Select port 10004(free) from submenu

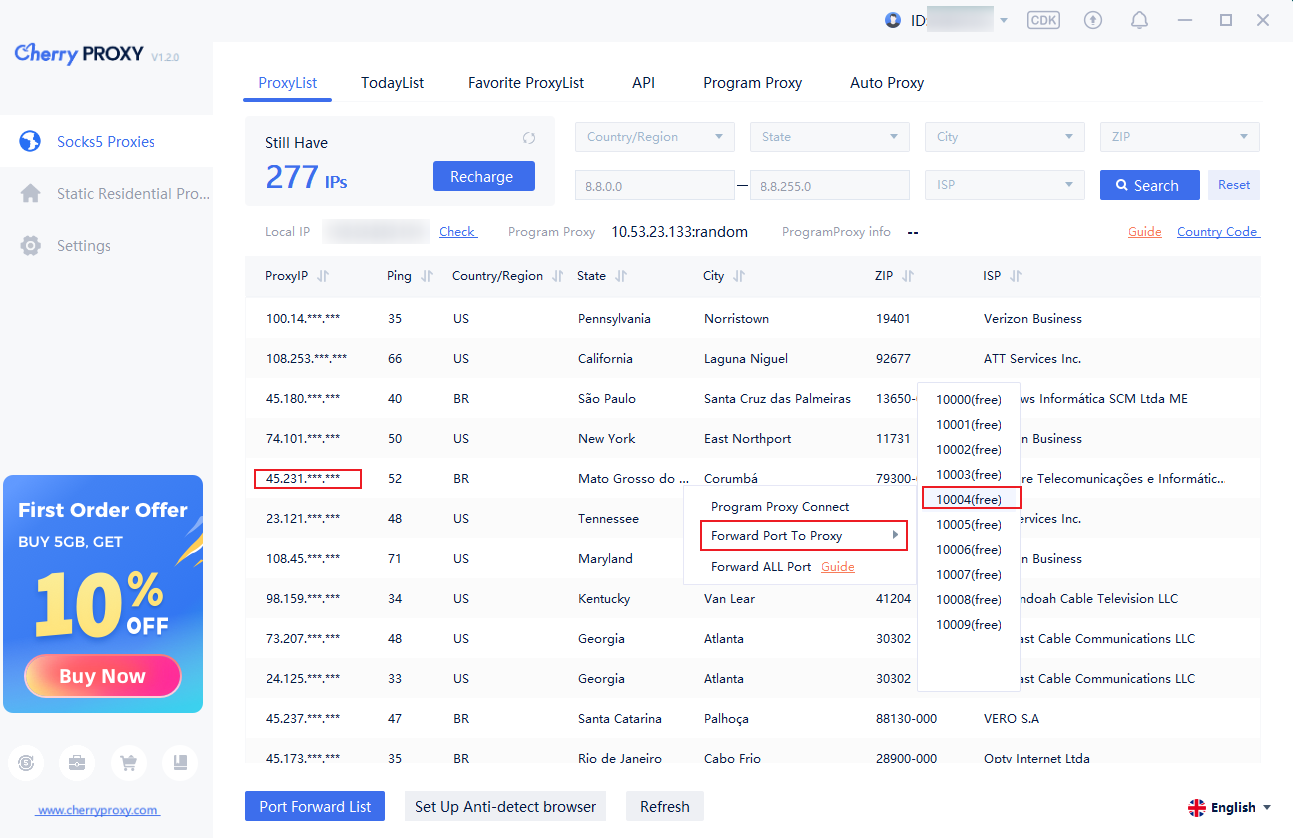(969, 499)
